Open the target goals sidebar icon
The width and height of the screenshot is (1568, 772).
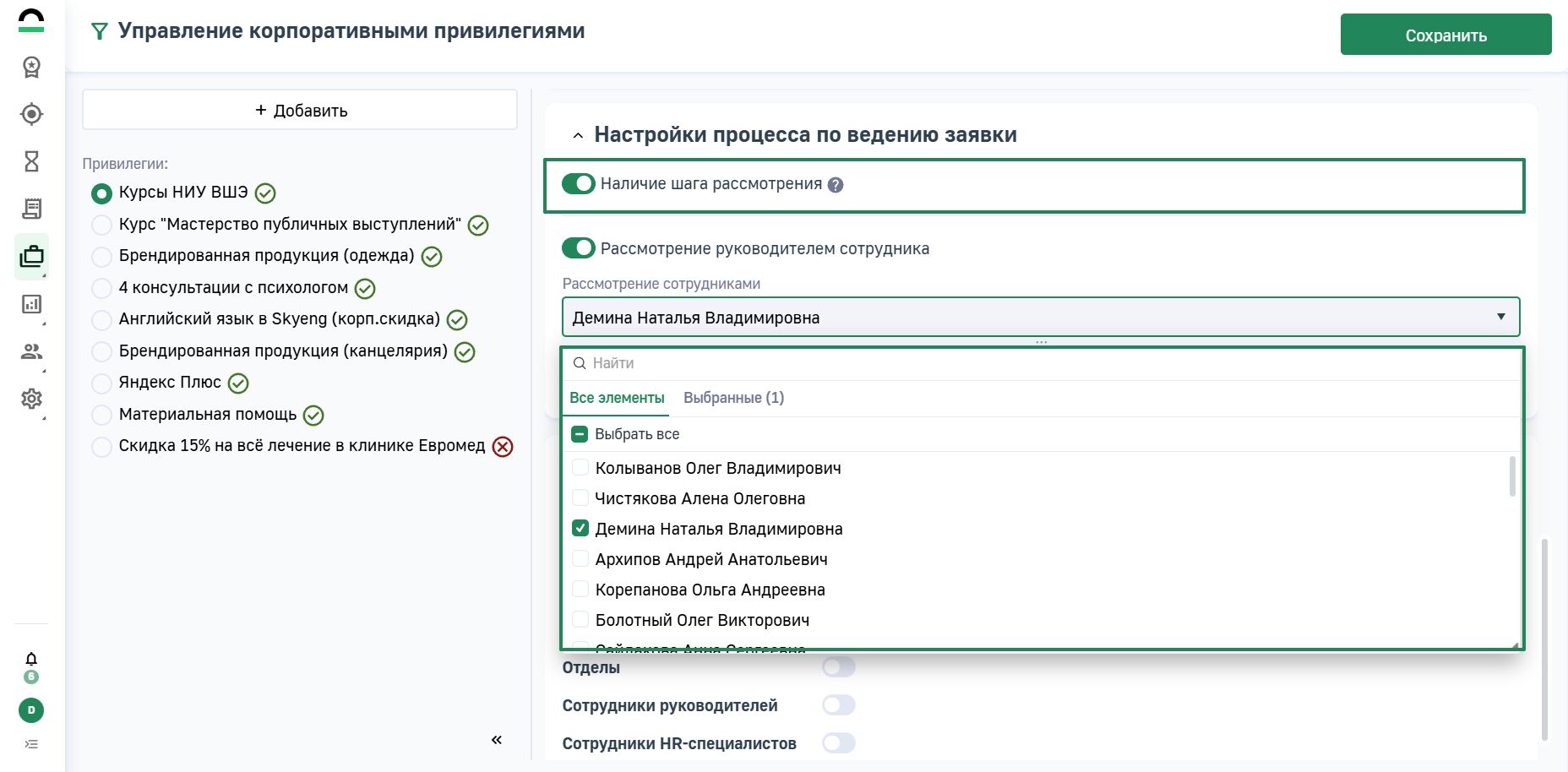tap(31, 114)
